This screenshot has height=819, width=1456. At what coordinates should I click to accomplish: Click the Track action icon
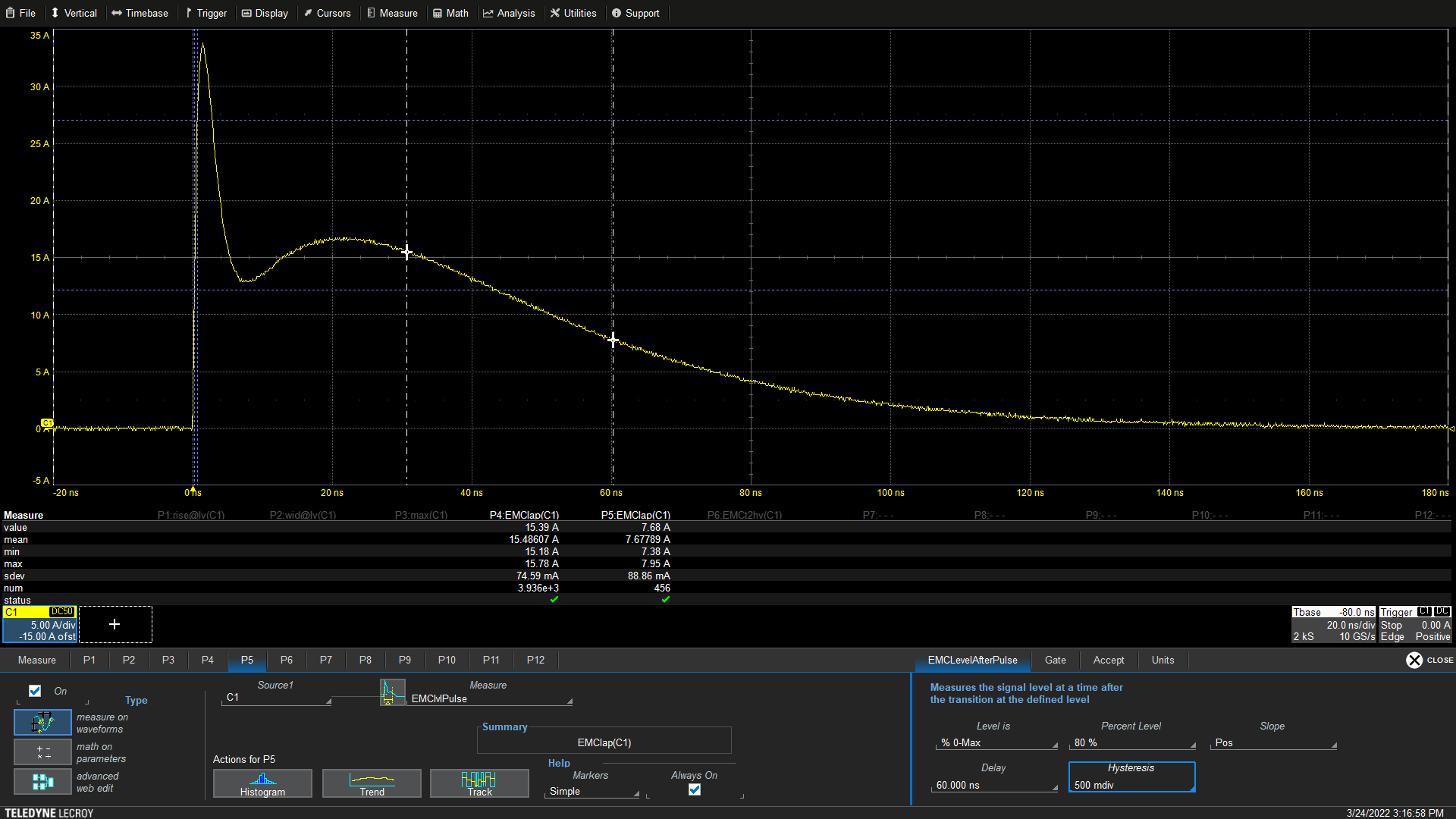tap(479, 783)
